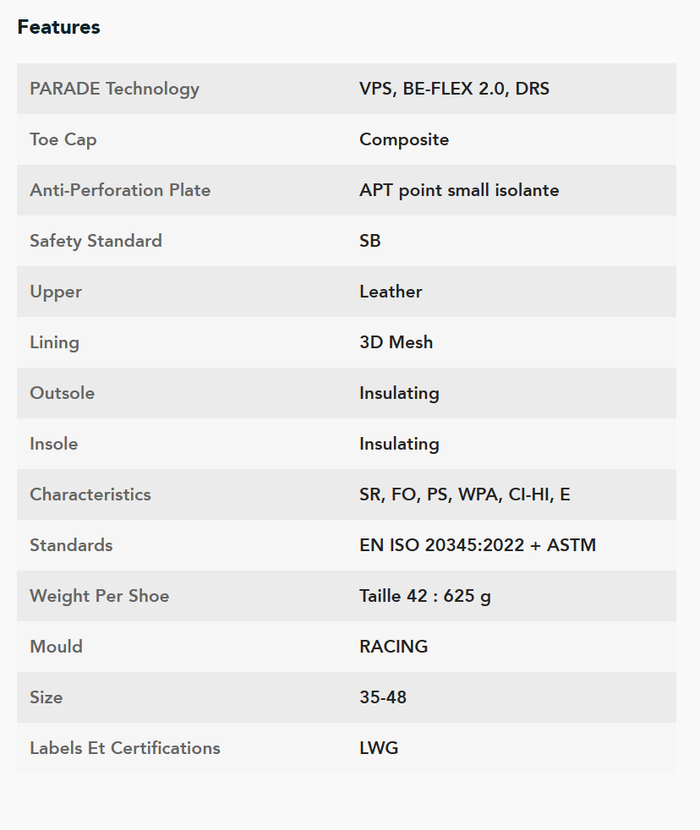Click APT point small isolante text
Image resolution: width=700 pixels, height=830 pixels.
[x=459, y=190]
